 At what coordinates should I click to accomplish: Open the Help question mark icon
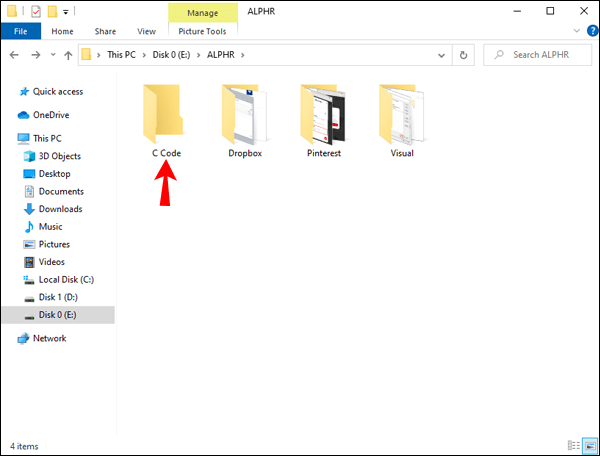(592, 31)
